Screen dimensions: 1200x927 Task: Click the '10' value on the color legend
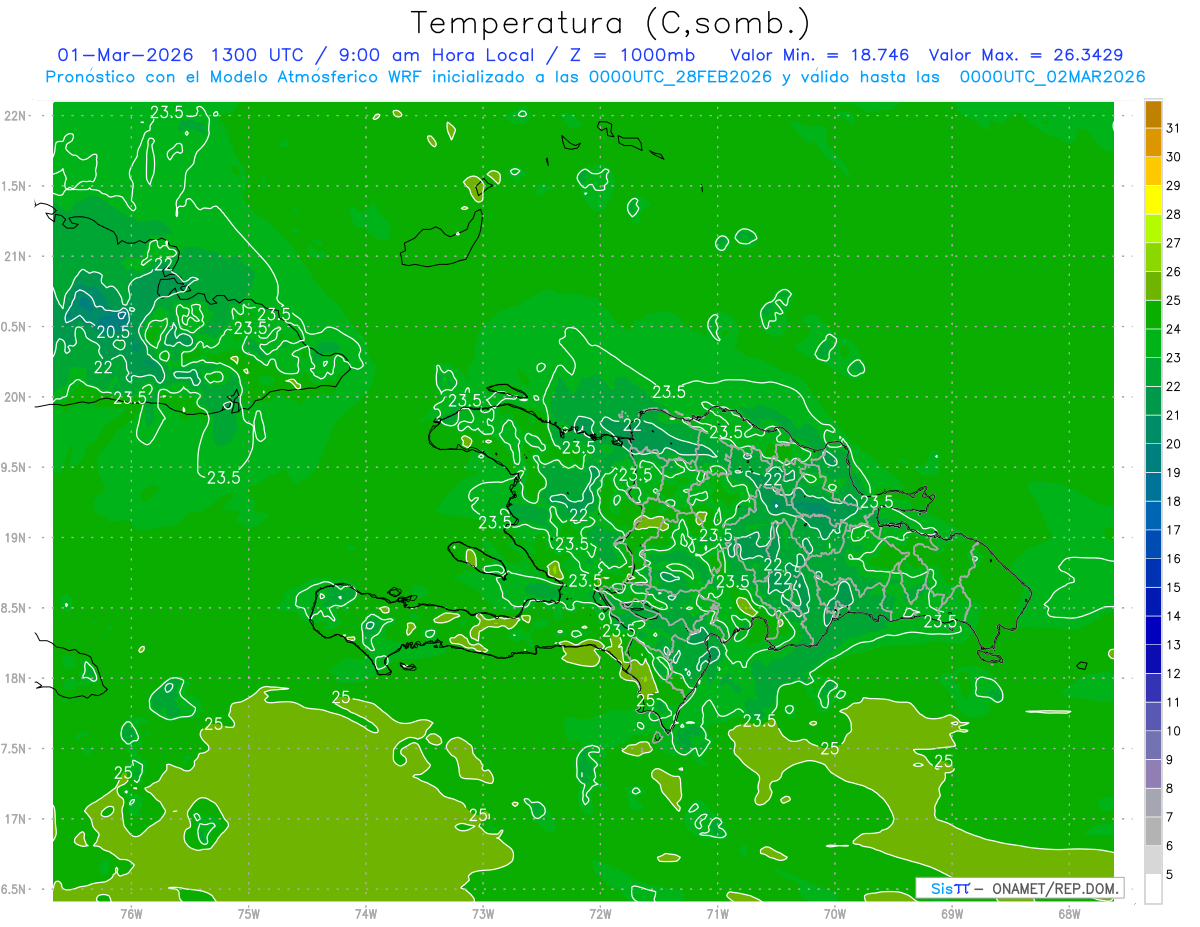click(1174, 731)
